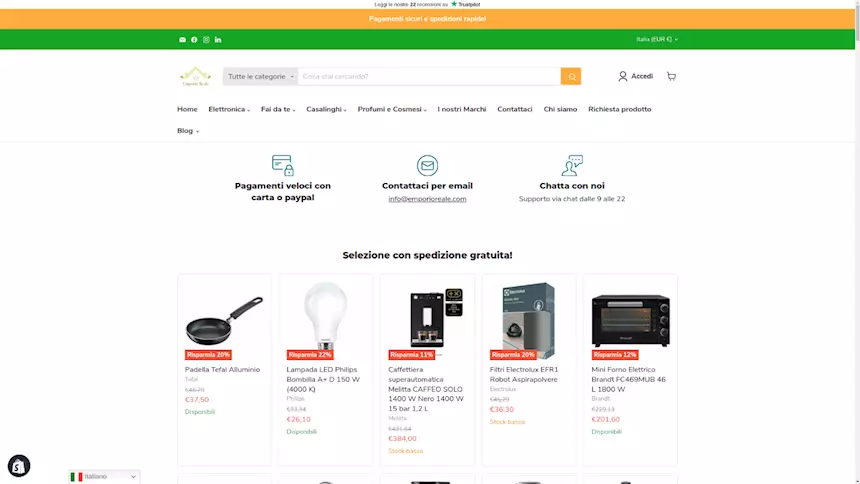Click the Philips LED bulb image
Screen dimensions: 860x484
click(x=326, y=316)
